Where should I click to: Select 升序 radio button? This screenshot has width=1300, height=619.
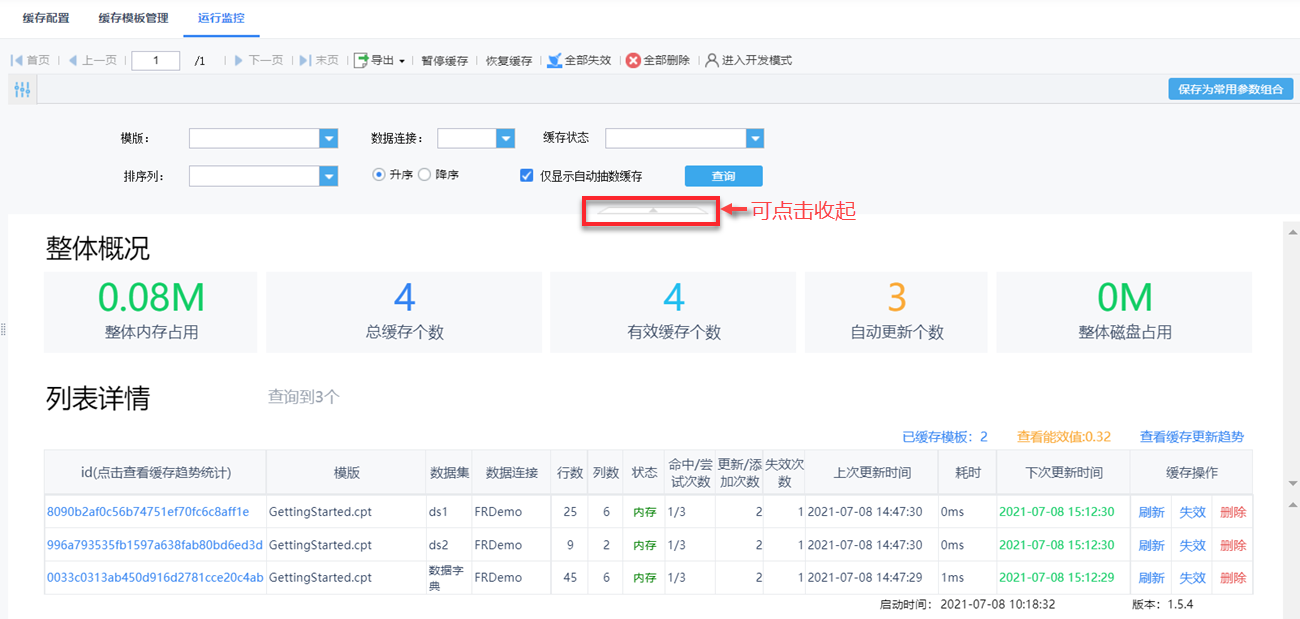[379, 175]
